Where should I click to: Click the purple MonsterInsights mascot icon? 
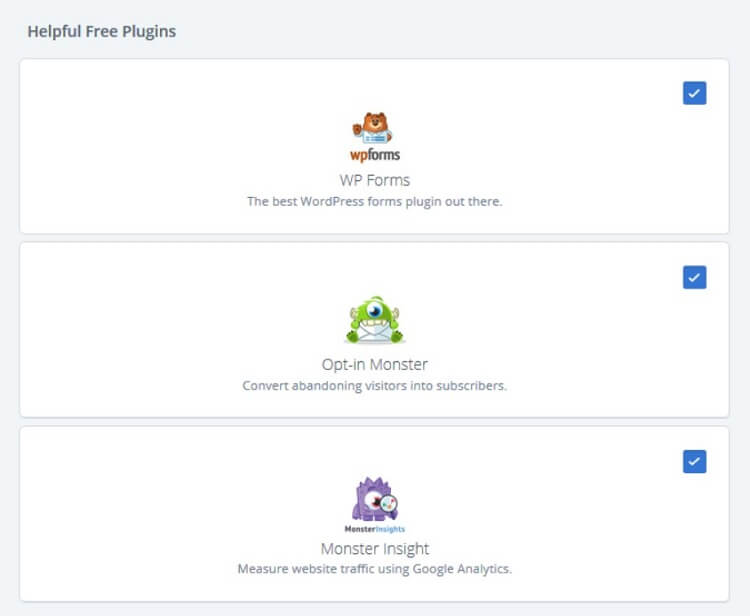375,499
